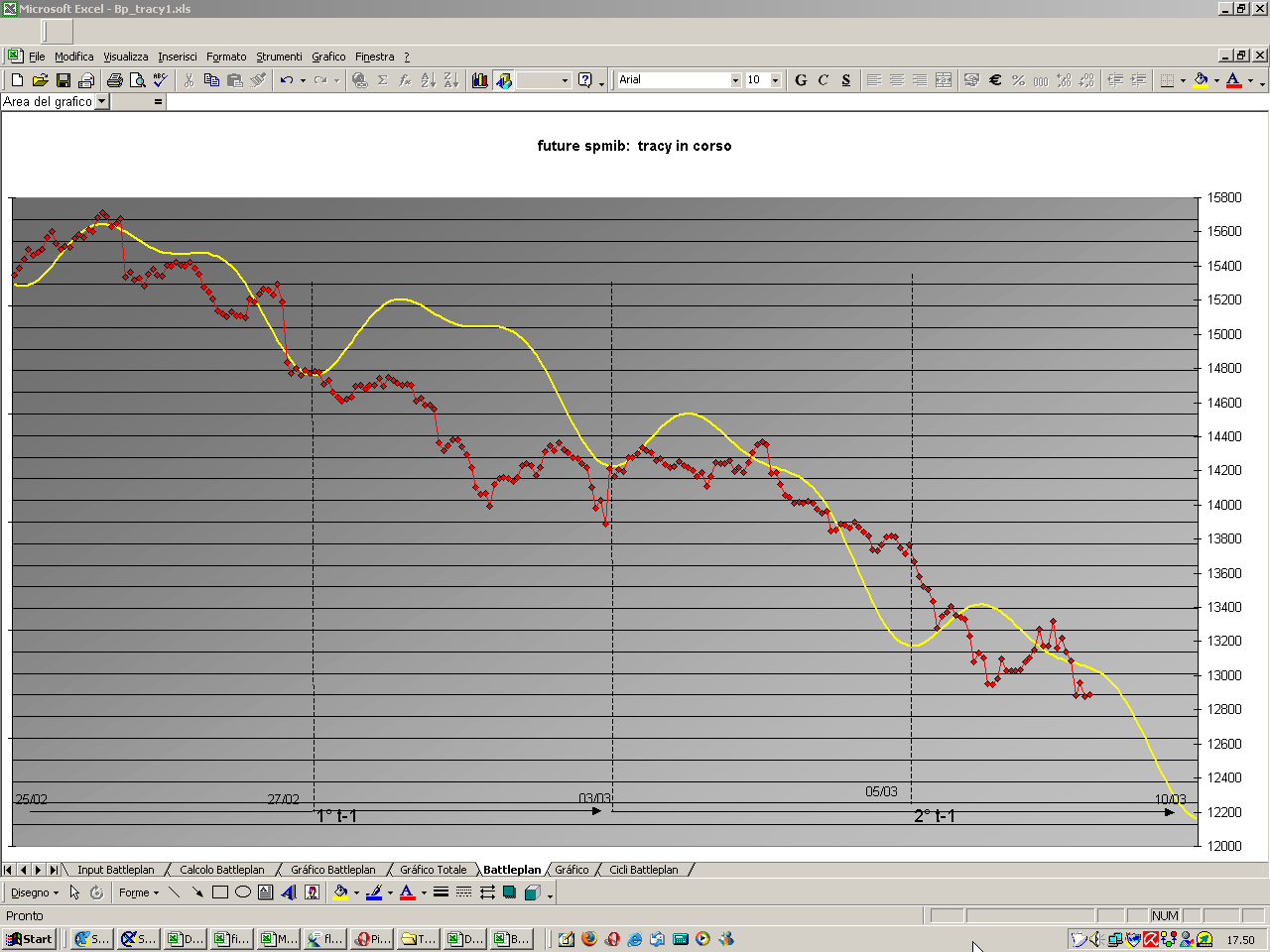1270x952 pixels.
Task: Click the Merge and Center icon
Action: click(944, 80)
